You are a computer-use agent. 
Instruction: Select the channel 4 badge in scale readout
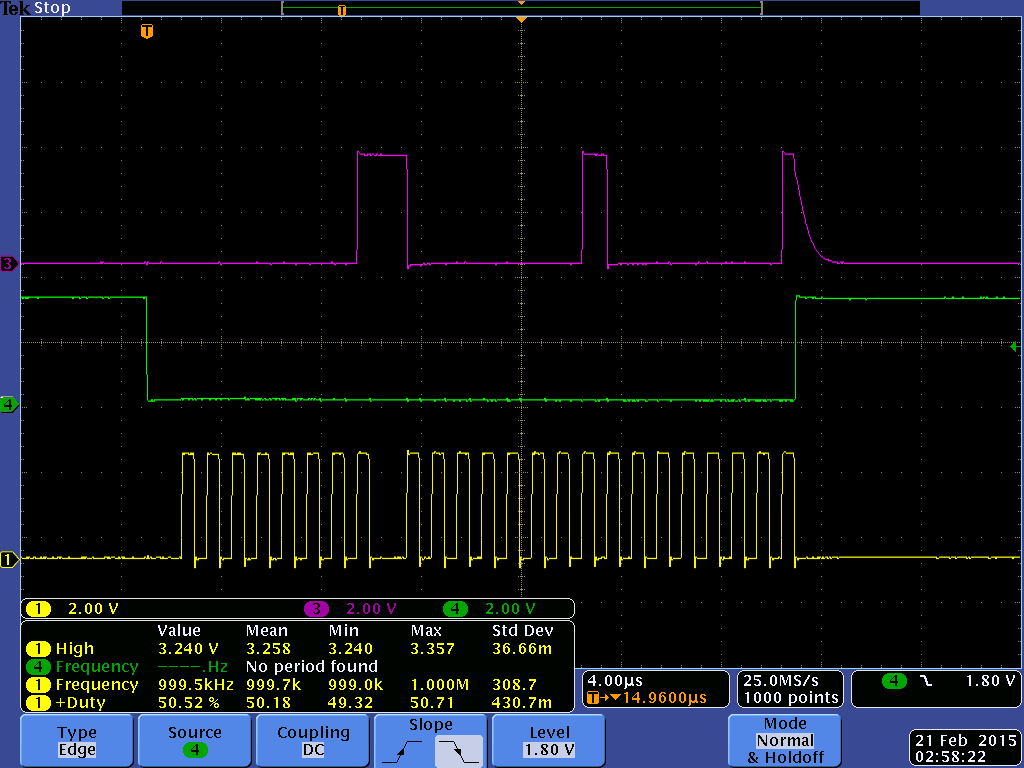point(455,609)
